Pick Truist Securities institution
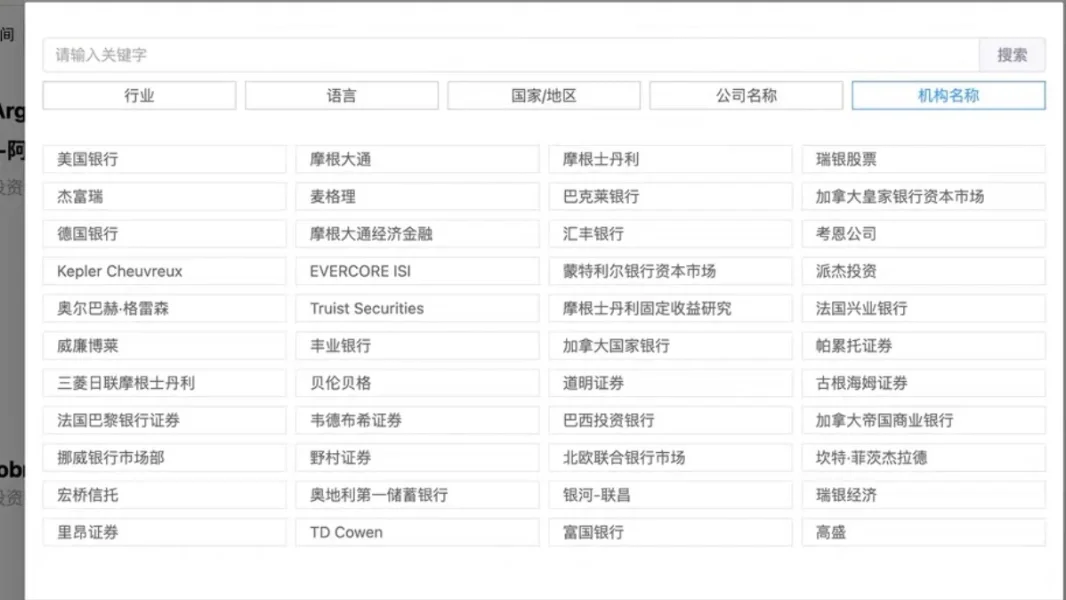Viewport: 1066px width, 600px height. [x=417, y=309]
